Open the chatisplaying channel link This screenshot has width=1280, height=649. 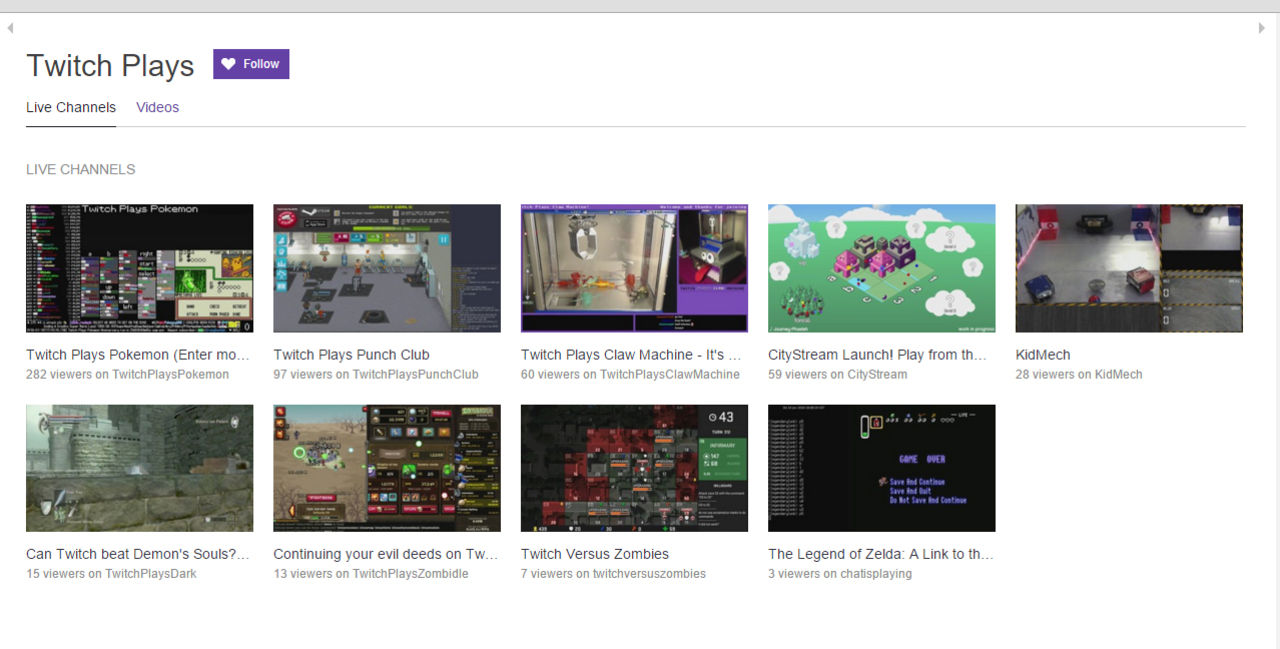(876, 573)
